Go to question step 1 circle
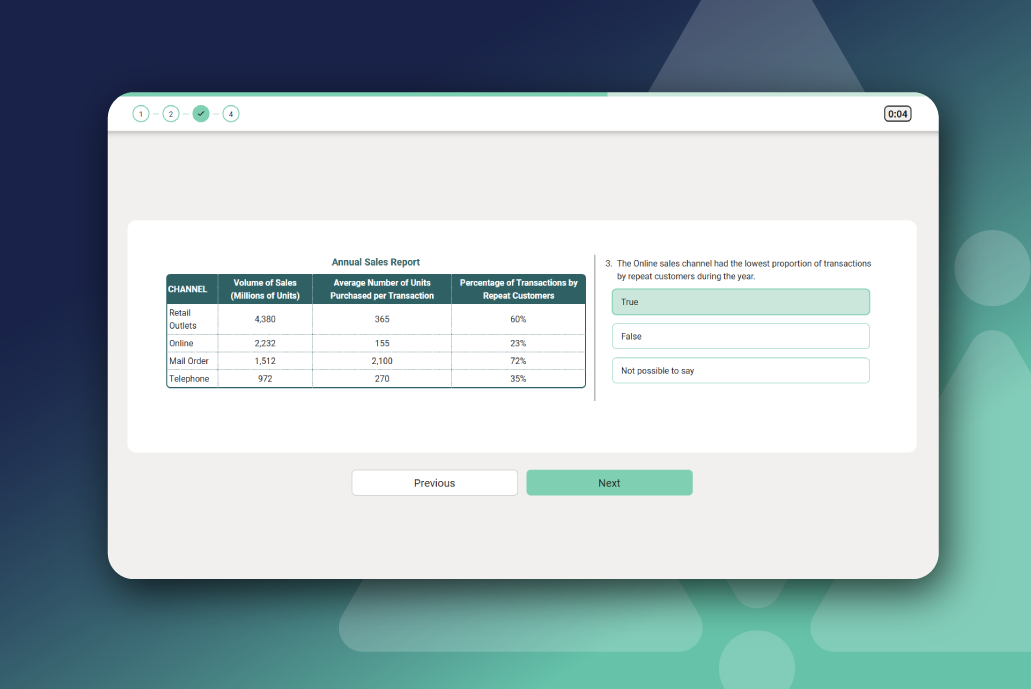The image size is (1031, 689). pyautogui.click(x=141, y=114)
